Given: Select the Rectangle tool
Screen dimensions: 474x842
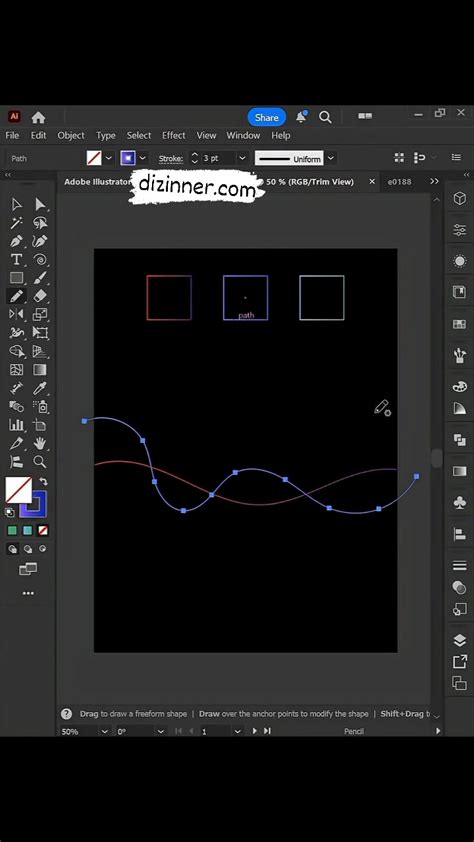Looking at the screenshot, I should pyautogui.click(x=17, y=278).
